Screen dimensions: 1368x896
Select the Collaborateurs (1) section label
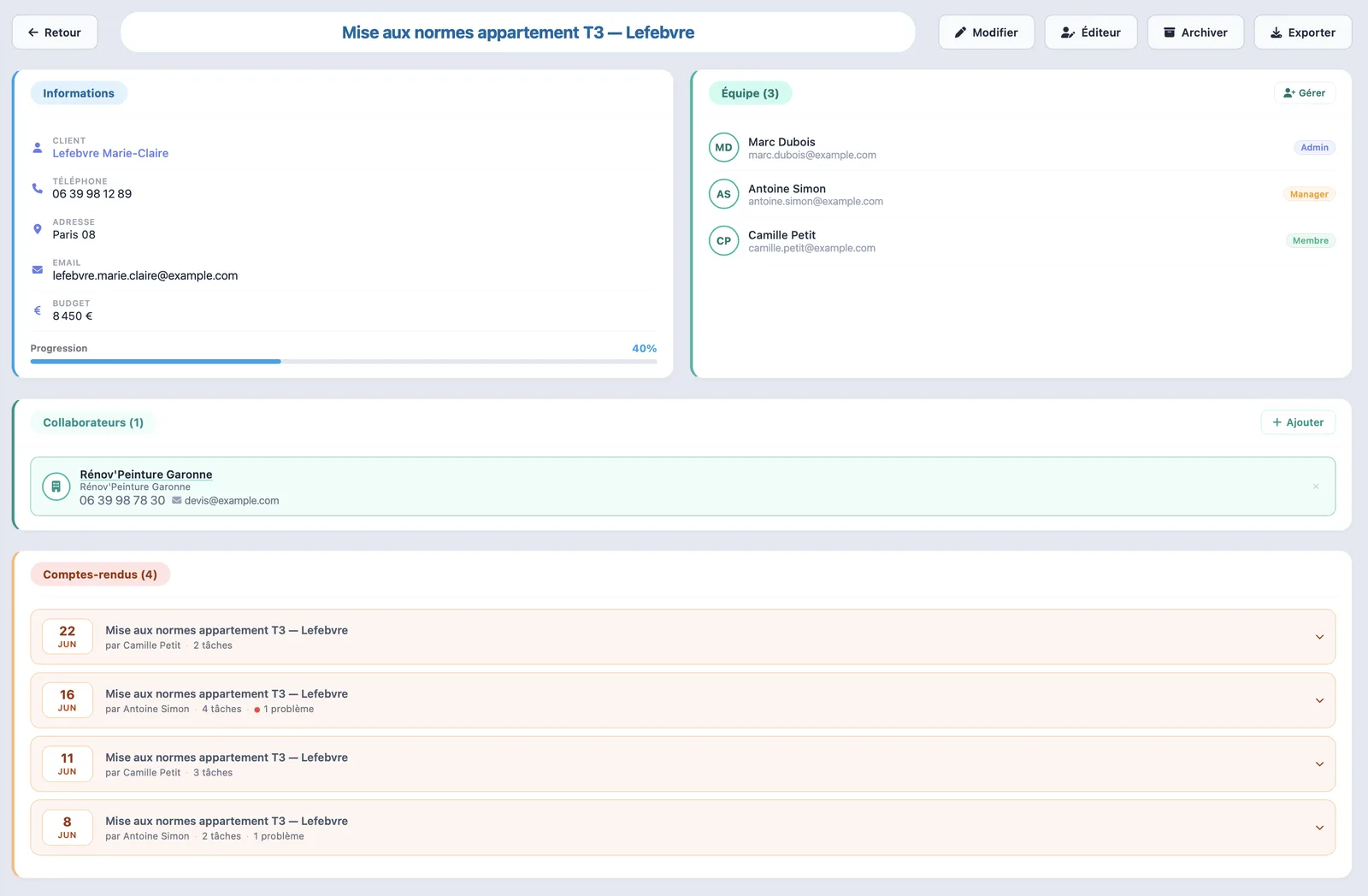[x=93, y=422]
